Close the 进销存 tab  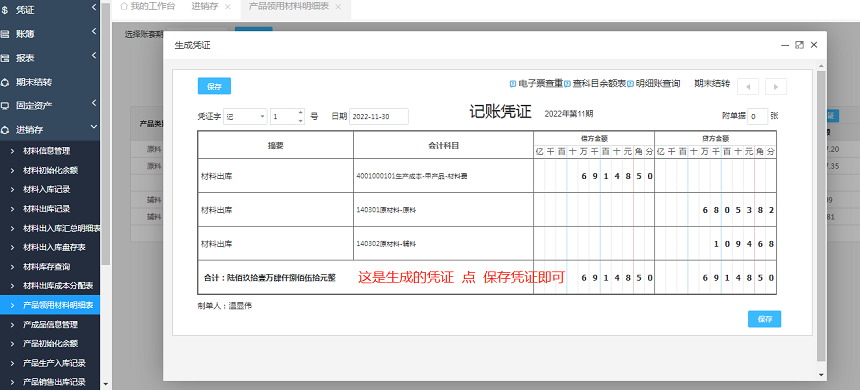click(x=228, y=7)
